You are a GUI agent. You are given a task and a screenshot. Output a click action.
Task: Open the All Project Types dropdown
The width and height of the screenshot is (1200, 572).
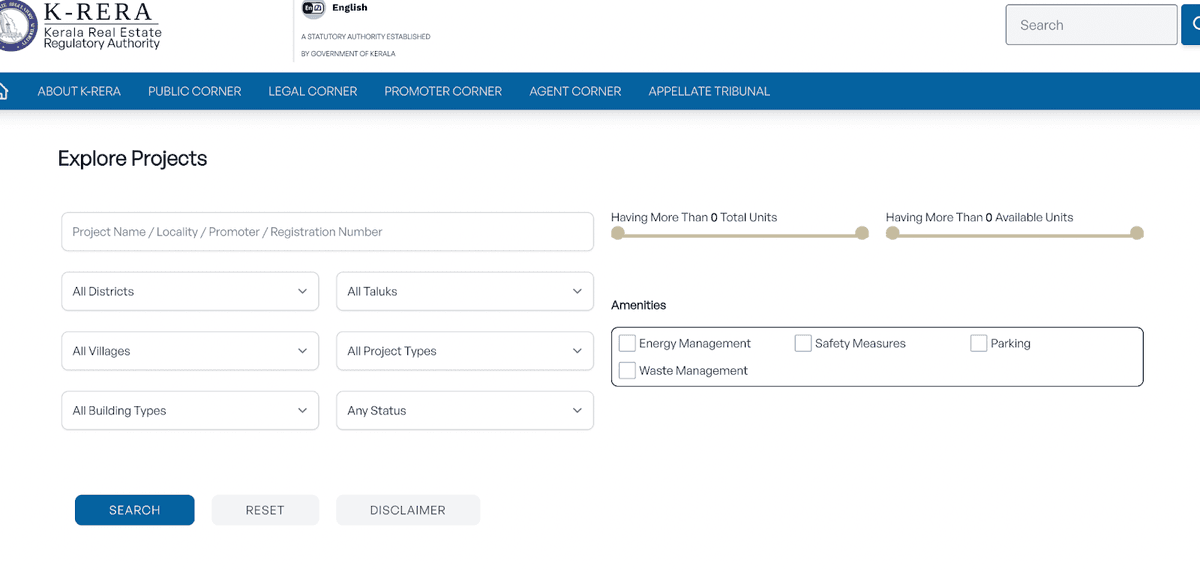[465, 351]
